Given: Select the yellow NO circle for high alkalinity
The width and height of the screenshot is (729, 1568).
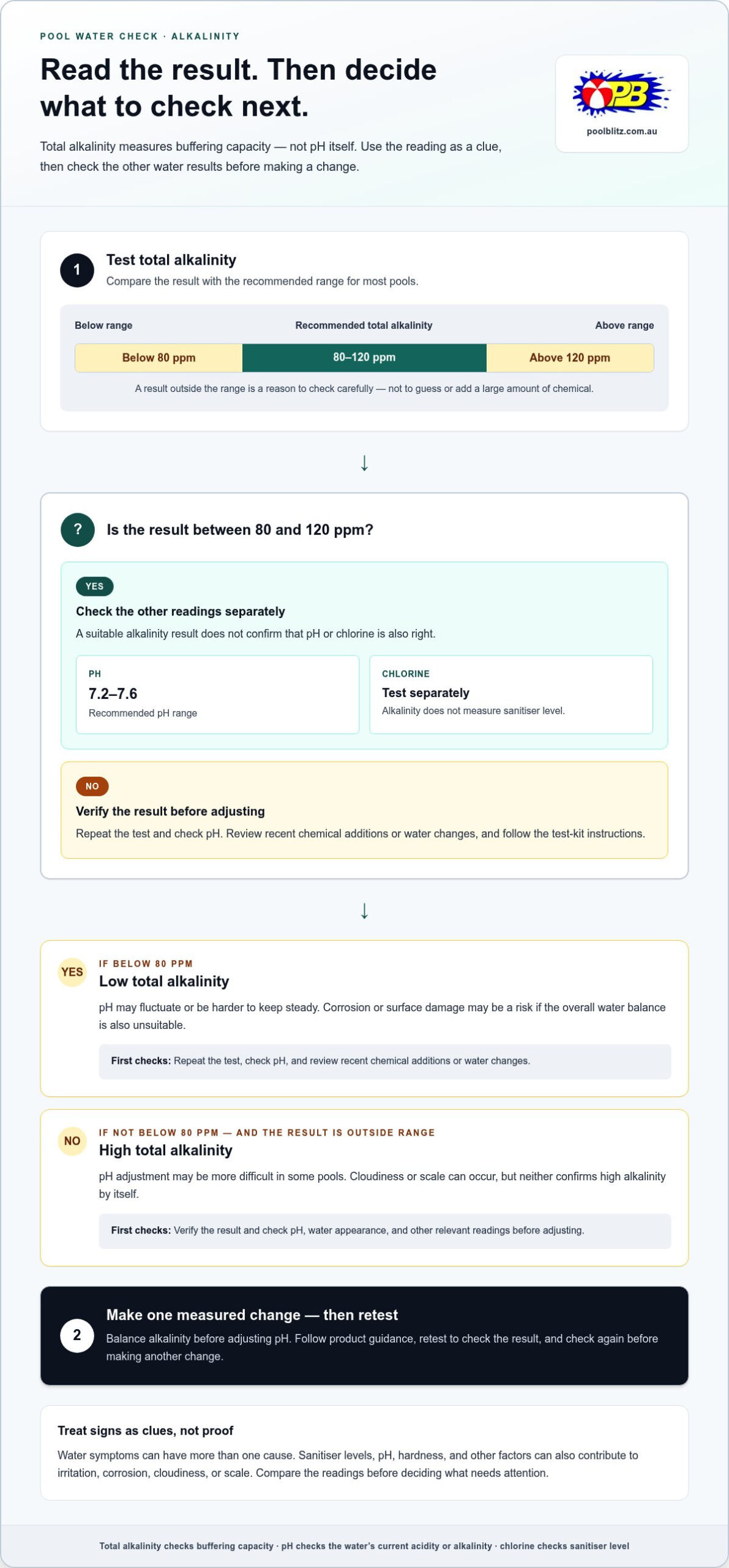Looking at the screenshot, I should click(x=72, y=1141).
